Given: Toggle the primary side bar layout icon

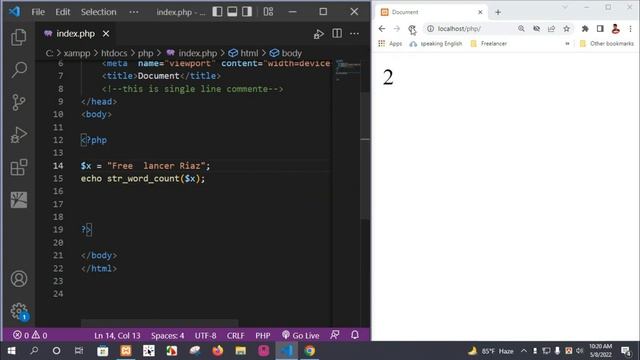Looking at the screenshot, I should [218, 12].
